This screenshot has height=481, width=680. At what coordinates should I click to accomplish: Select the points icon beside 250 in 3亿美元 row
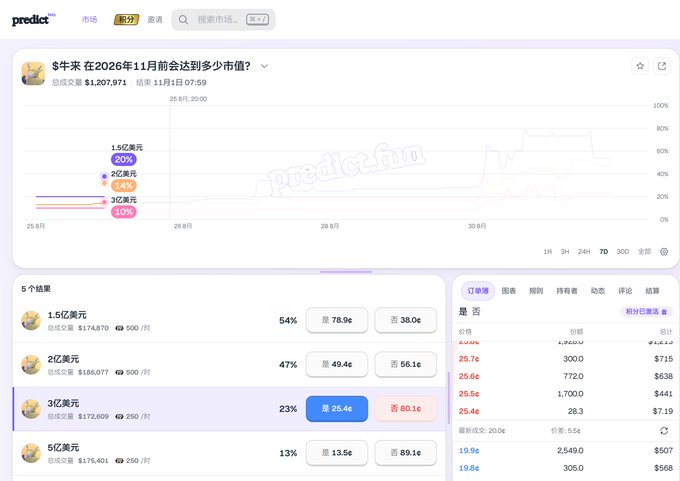pyautogui.click(x=119, y=417)
